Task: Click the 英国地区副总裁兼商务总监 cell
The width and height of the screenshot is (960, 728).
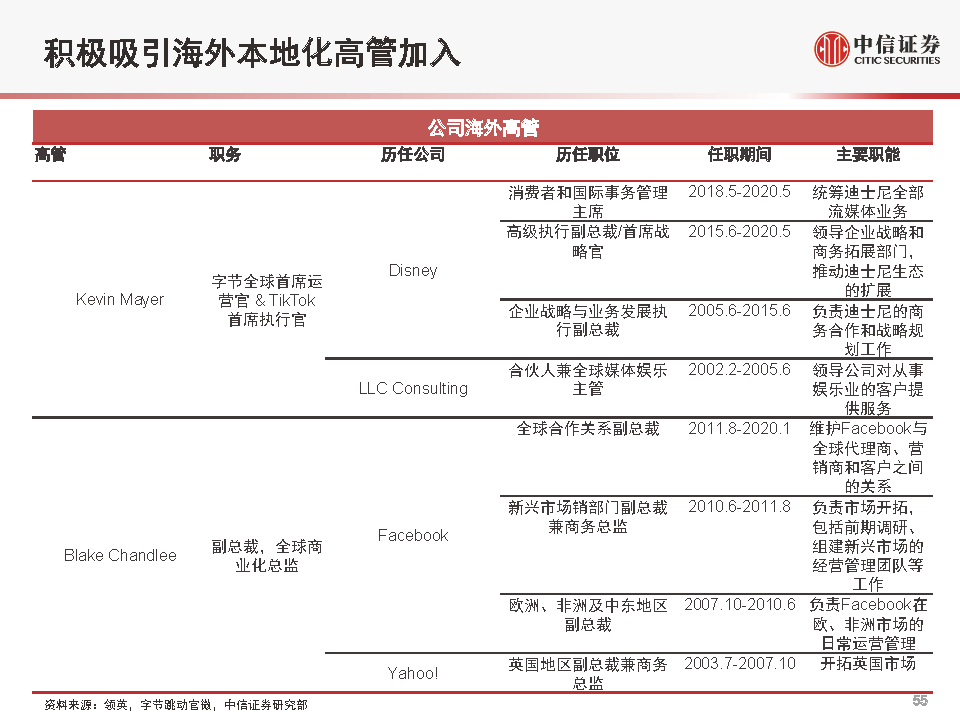Action: [588, 674]
